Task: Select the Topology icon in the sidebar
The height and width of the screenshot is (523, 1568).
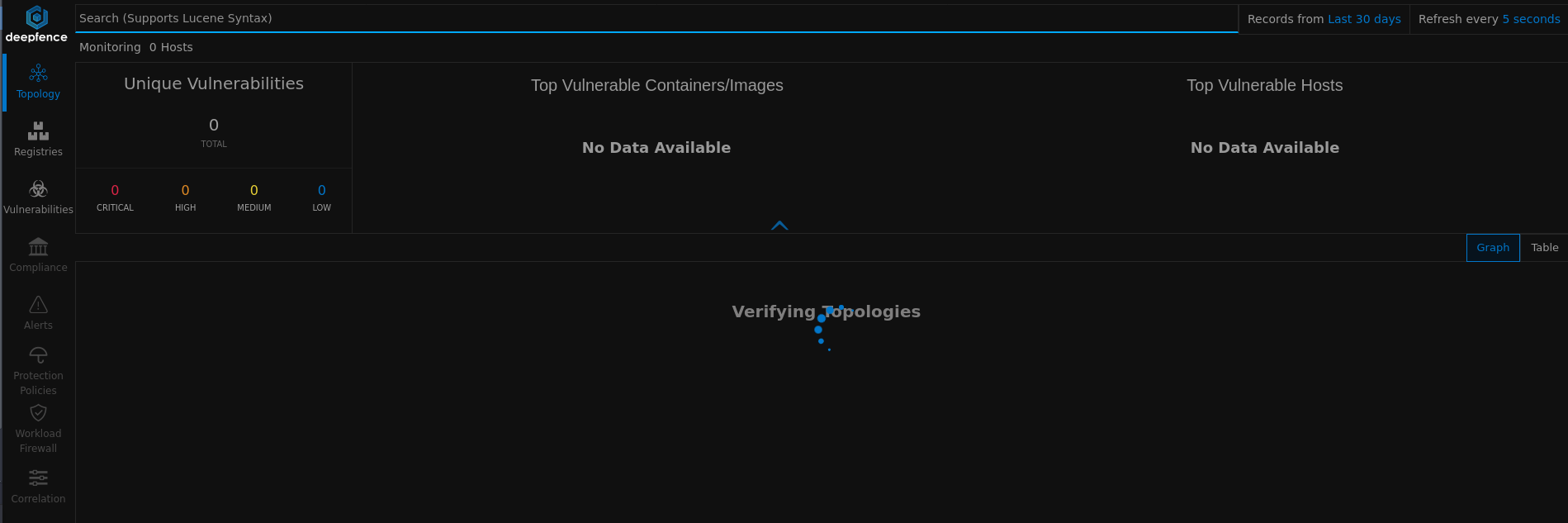Action: point(37,80)
